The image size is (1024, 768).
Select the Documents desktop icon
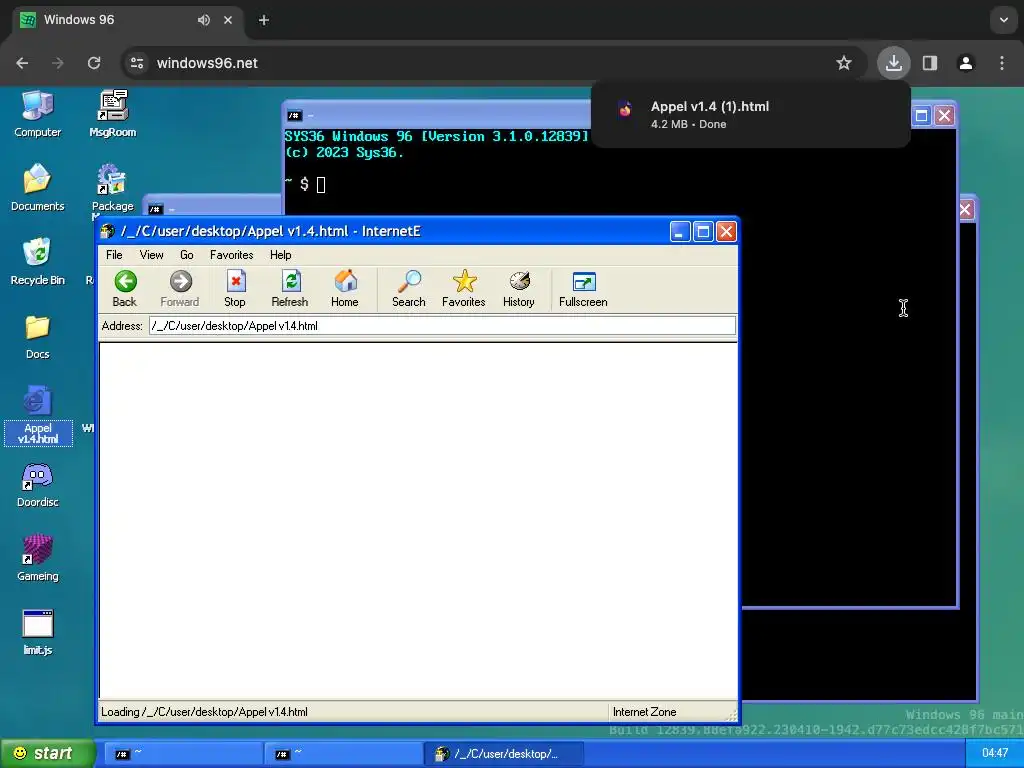click(x=37, y=188)
